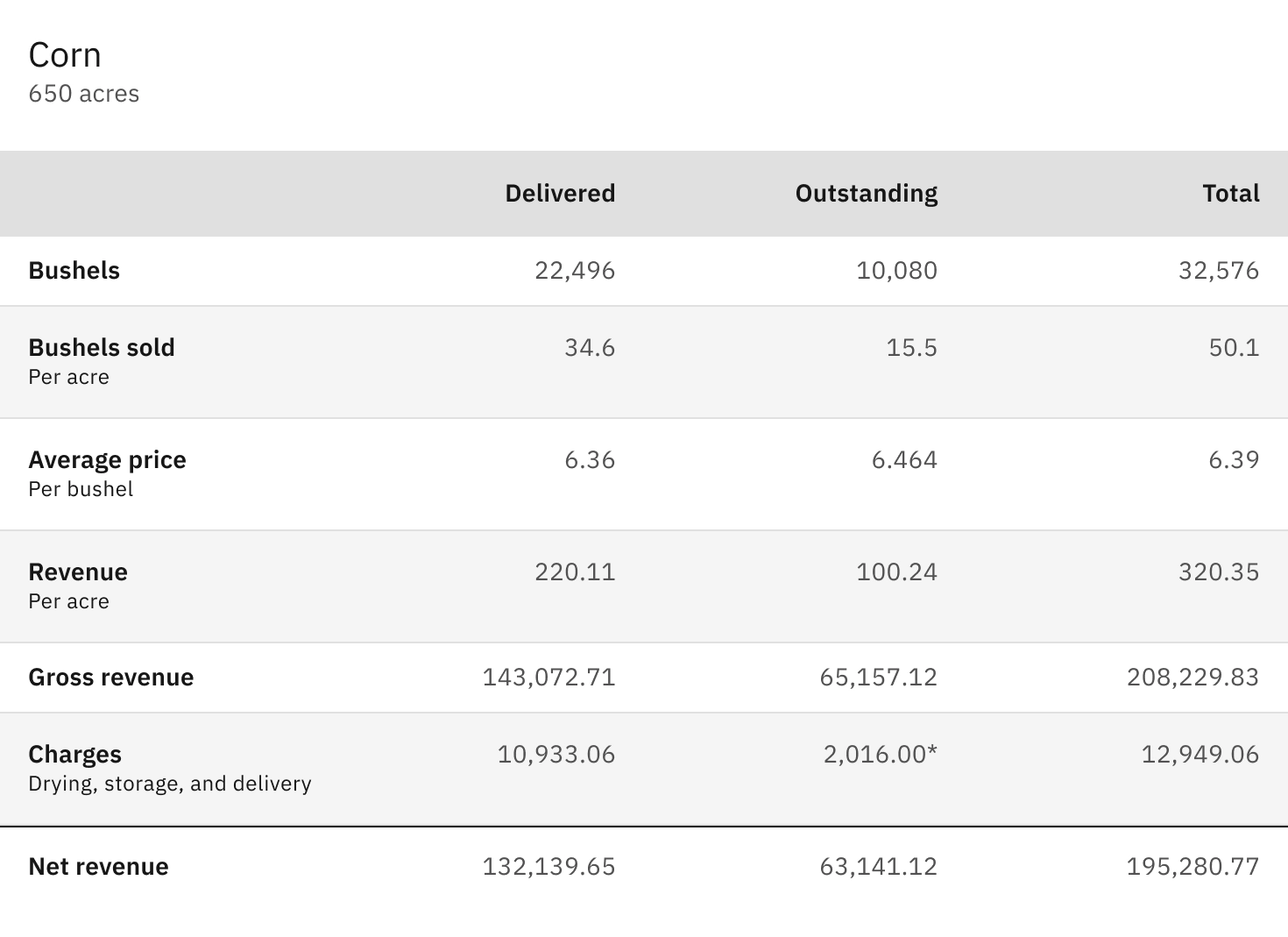Viewport: 1288px width, 937px height.
Task: Click outstanding charges value 2,016.00 with asterisk
Action: 880,755
